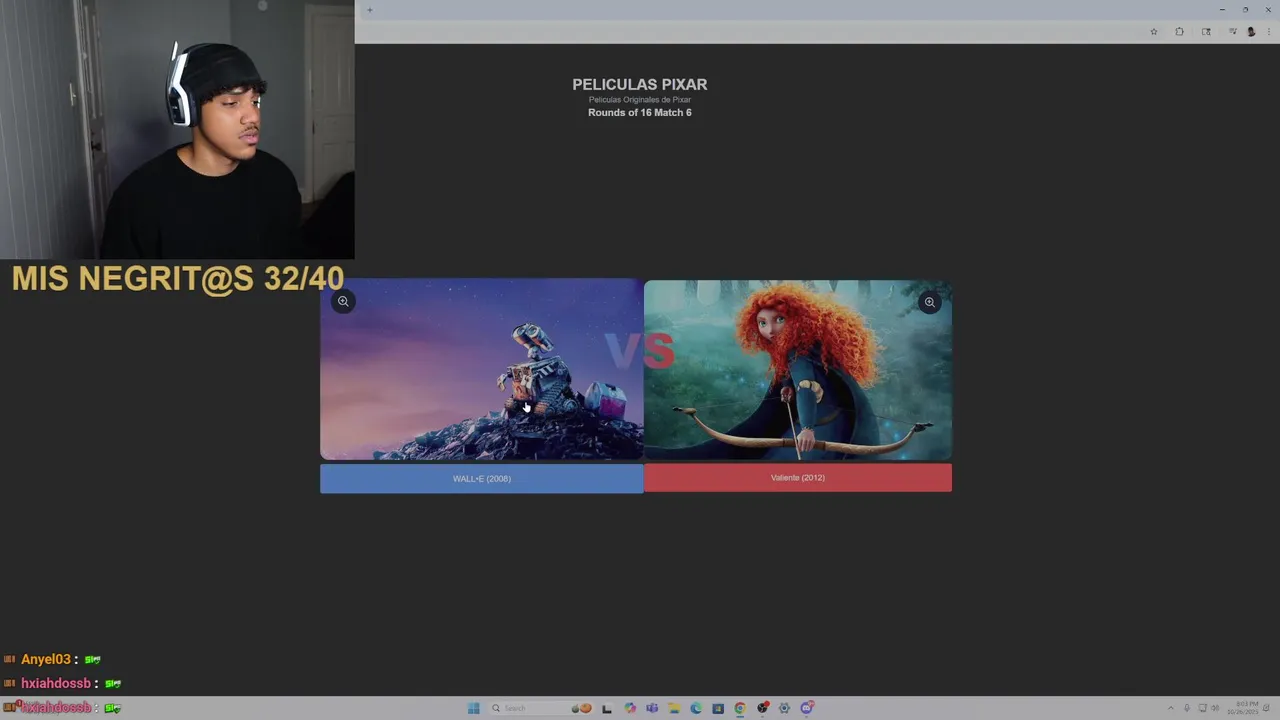Click the Rounds of 16 Match 6 text
1280x720 pixels.
(640, 113)
